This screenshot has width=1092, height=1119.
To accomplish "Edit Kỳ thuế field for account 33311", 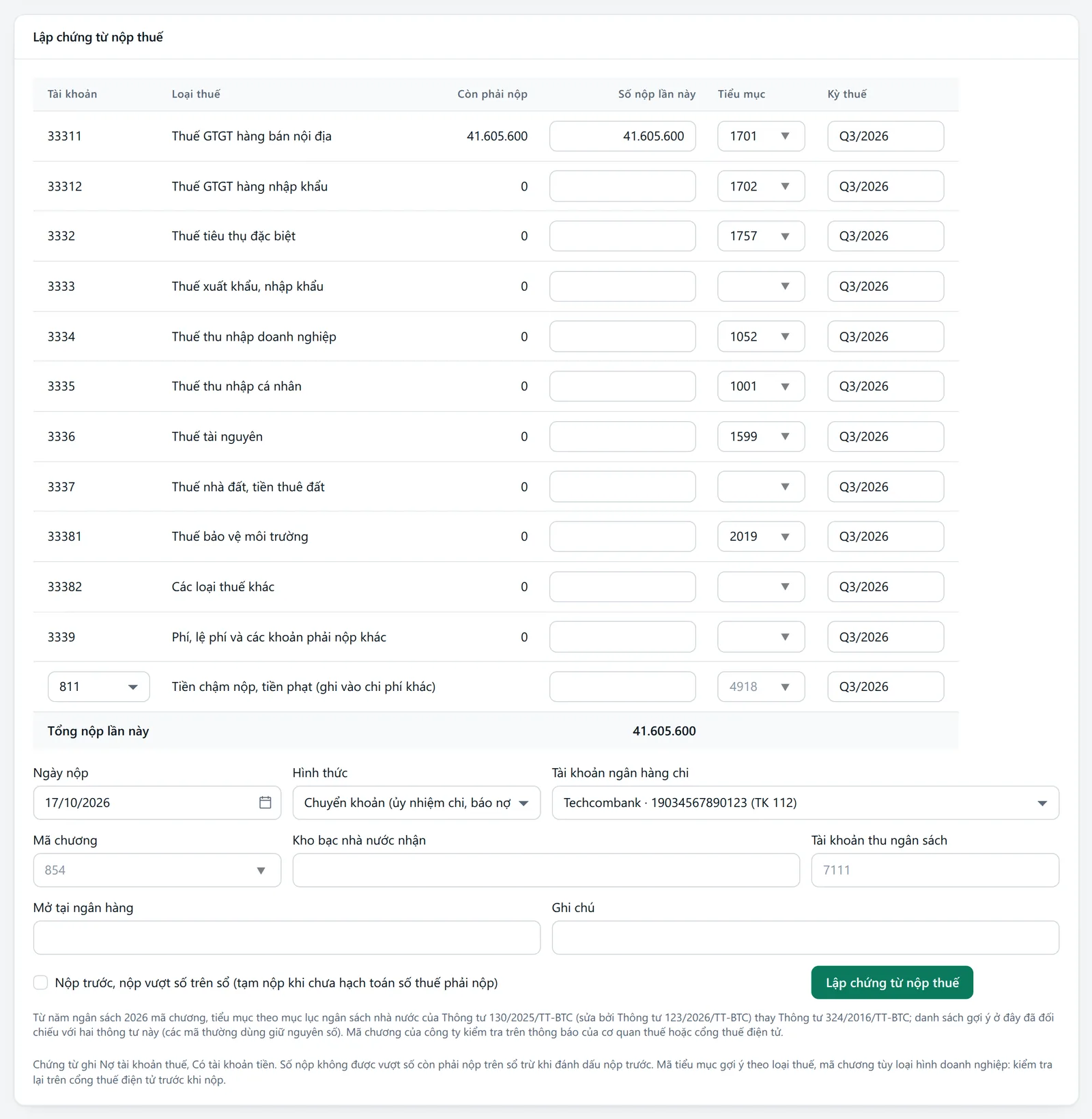I will (x=886, y=136).
